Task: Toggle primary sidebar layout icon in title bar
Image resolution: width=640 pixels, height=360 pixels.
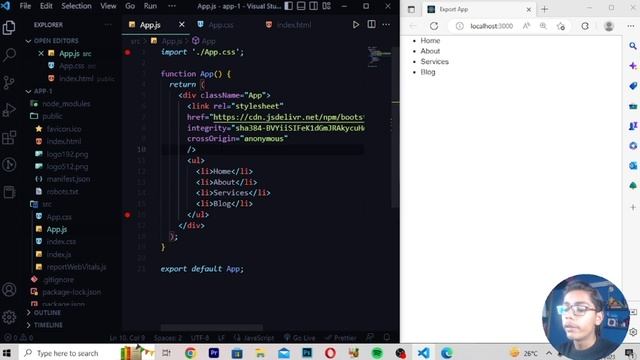Action: (288, 6)
